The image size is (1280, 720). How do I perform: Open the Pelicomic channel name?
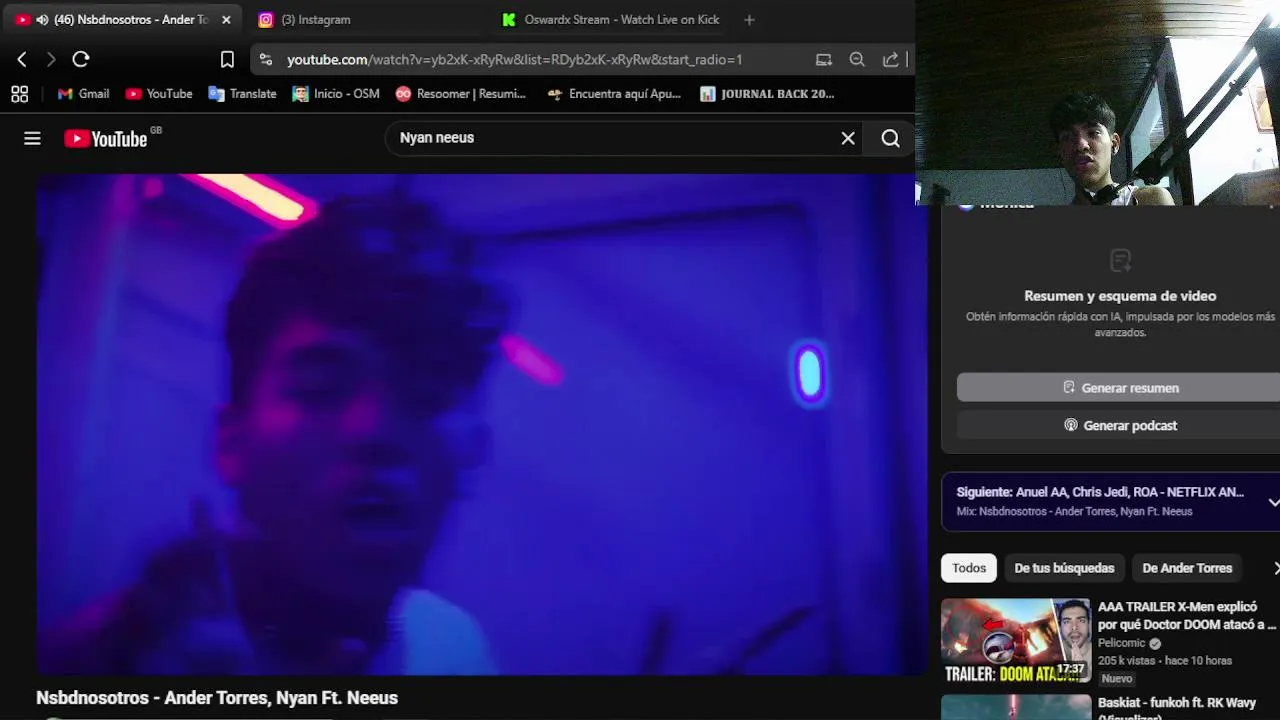click(x=1122, y=643)
